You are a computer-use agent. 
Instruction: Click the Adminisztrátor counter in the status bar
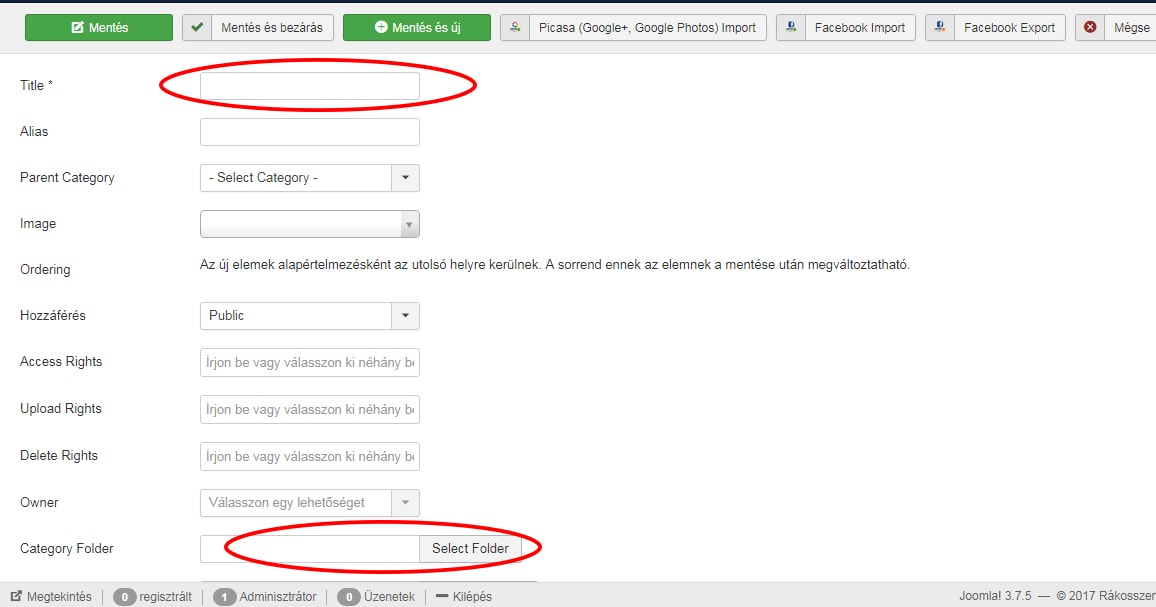[x=265, y=597]
